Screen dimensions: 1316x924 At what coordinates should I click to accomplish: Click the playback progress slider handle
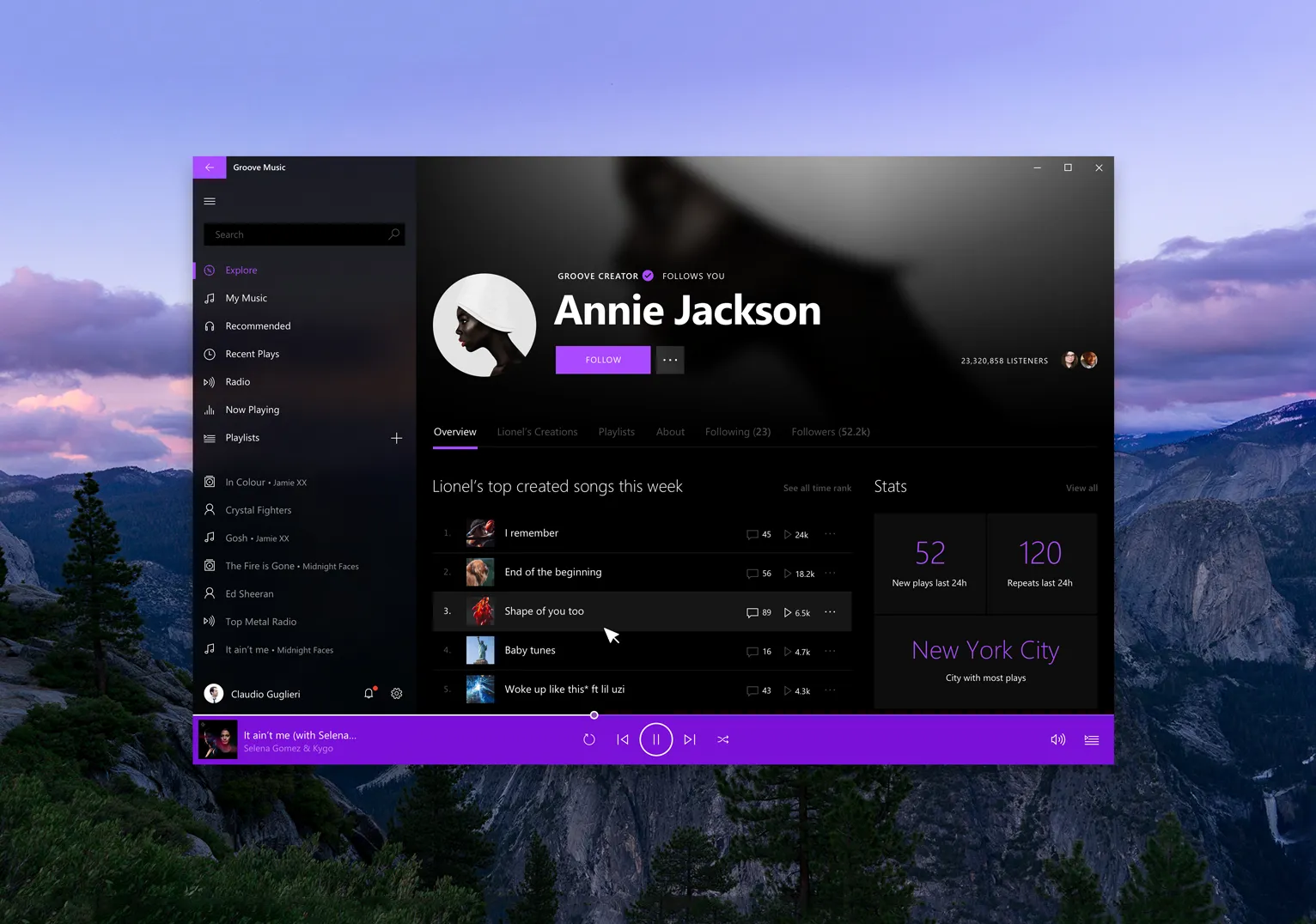coord(594,715)
